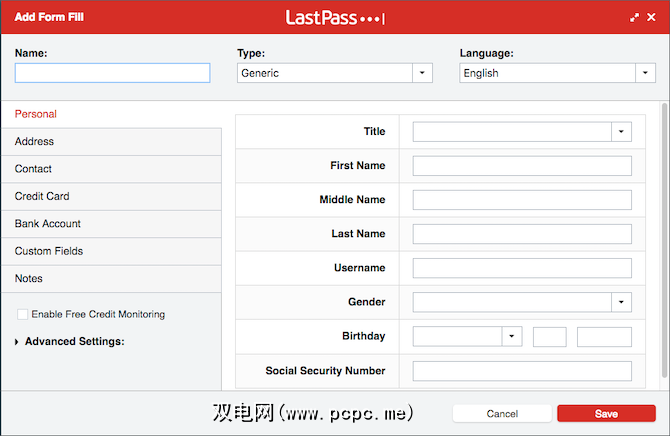The image size is (670, 436).
Task: Click the First Name field
Action: click(x=522, y=166)
